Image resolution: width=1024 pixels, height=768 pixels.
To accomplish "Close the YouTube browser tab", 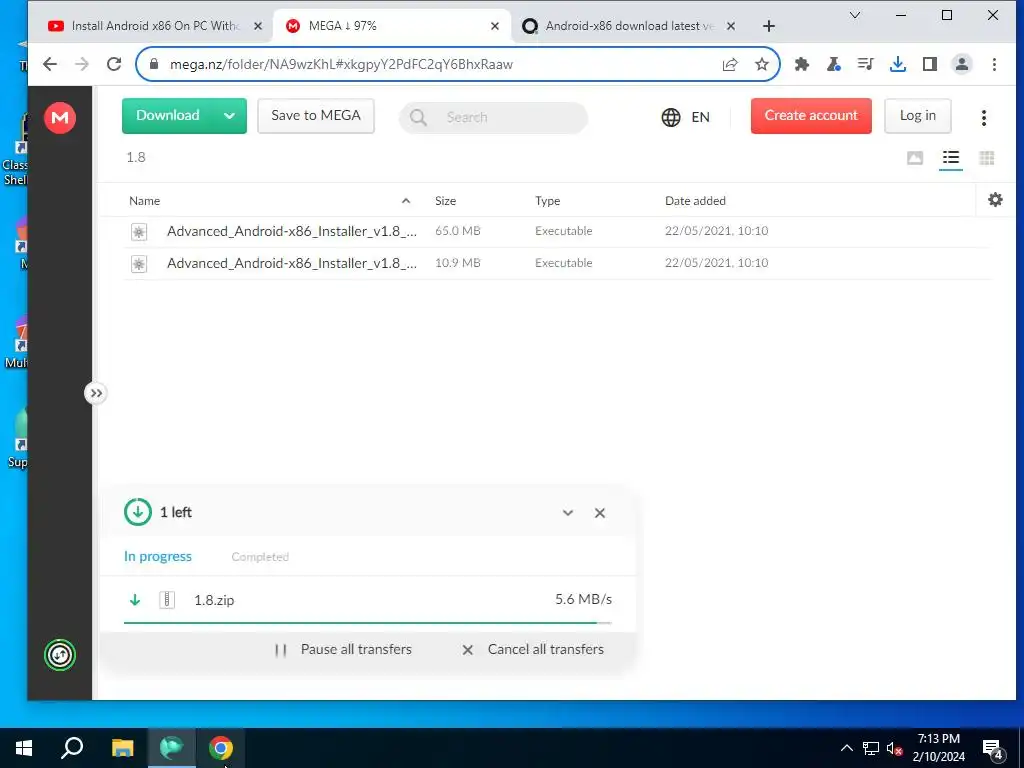I will click(258, 26).
